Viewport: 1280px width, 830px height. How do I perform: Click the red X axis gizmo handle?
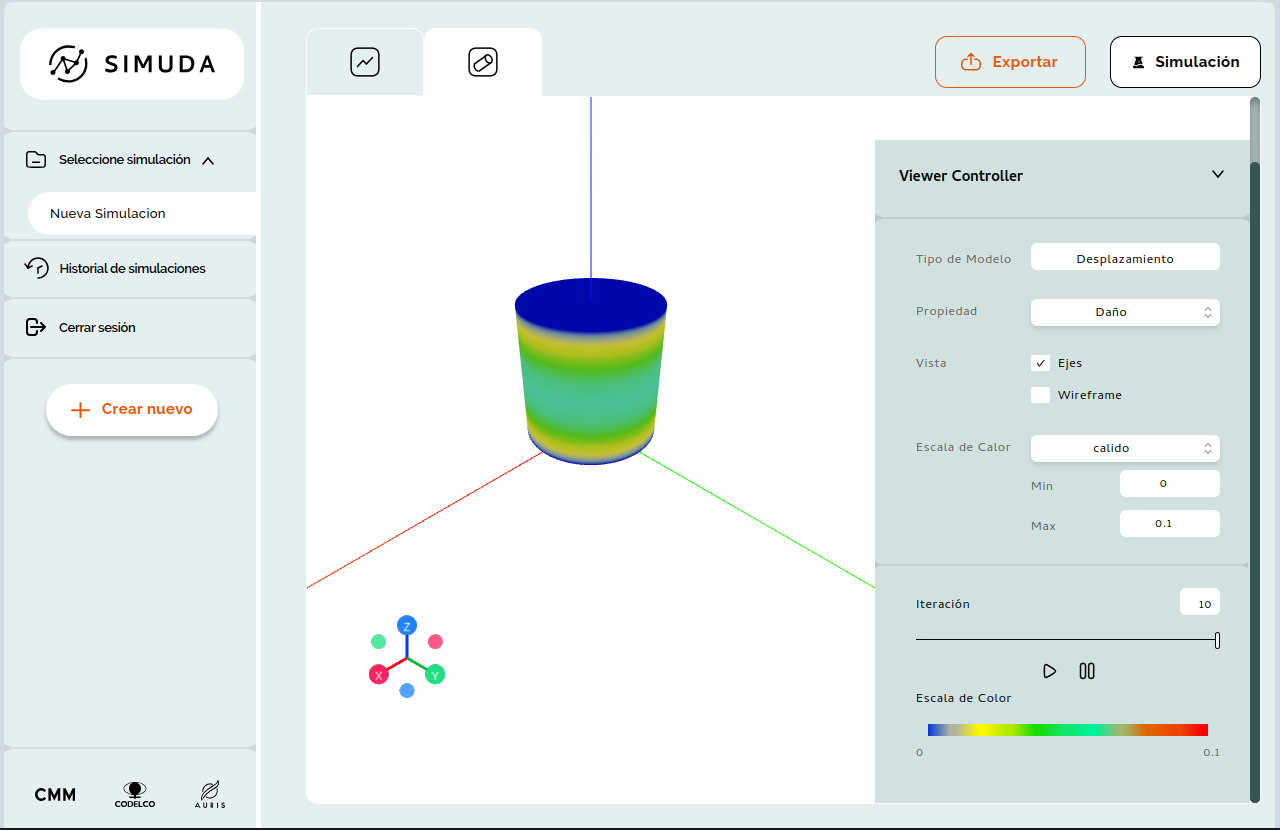(x=379, y=675)
